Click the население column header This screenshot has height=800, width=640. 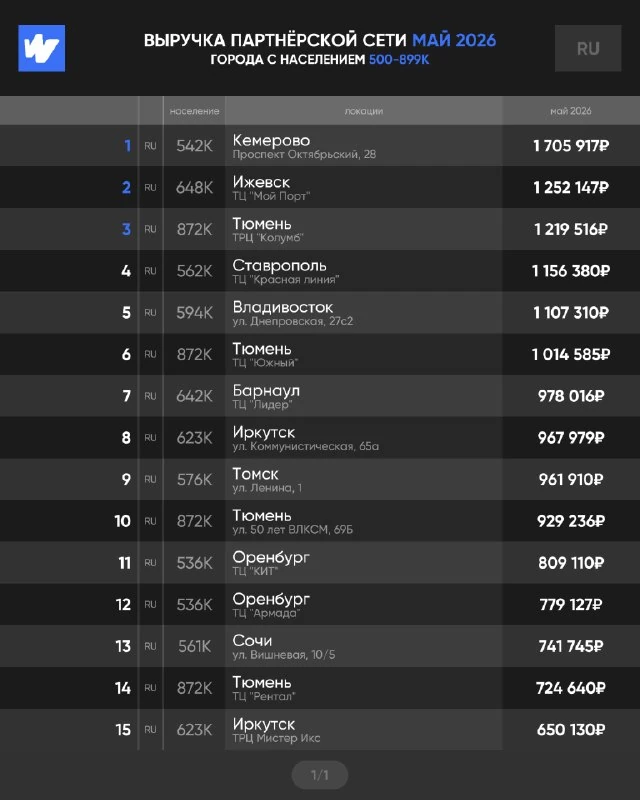point(194,111)
